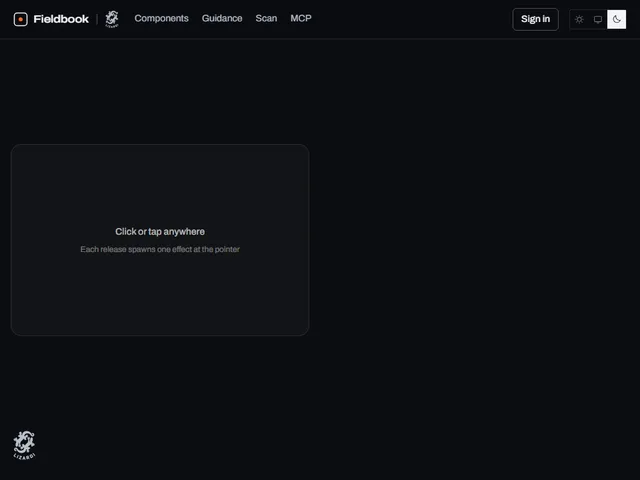Click the Lizard emblem in the page footer

(24, 442)
